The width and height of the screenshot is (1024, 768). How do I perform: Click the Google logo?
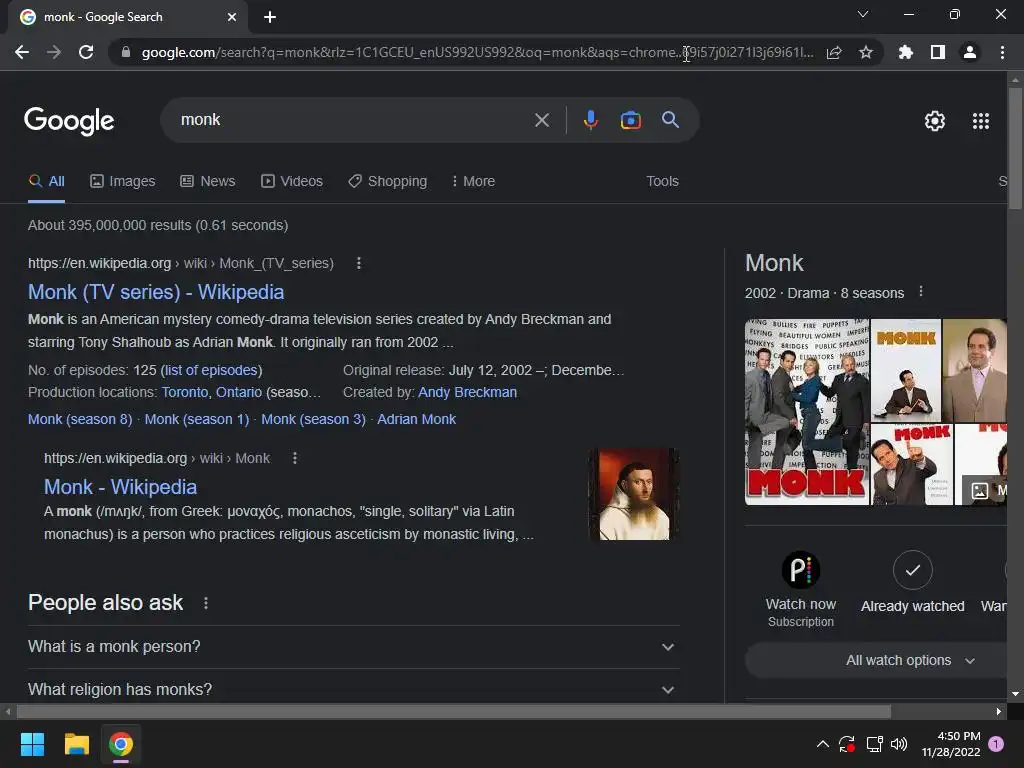point(69,121)
